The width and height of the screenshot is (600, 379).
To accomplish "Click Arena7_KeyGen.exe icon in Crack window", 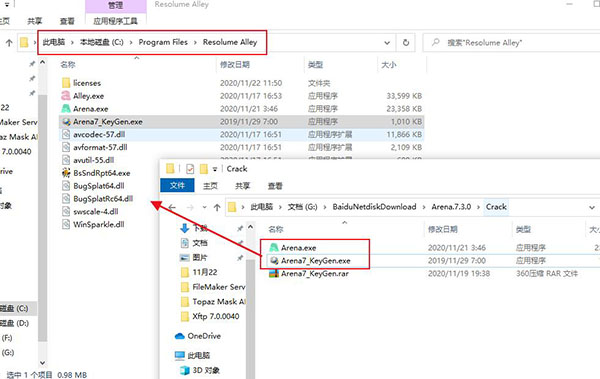I will pos(274,261).
